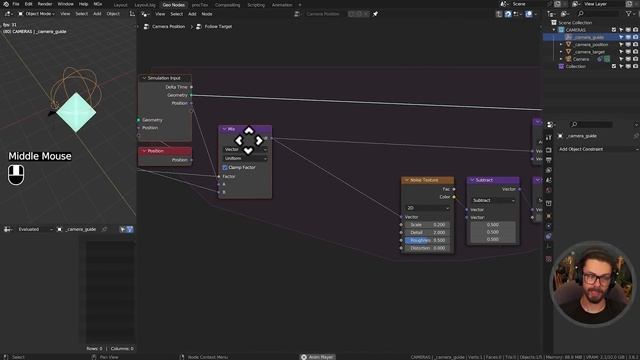This screenshot has height=360, width=640.
Task: Open the Edit menu
Action: click(x=28, y=4)
